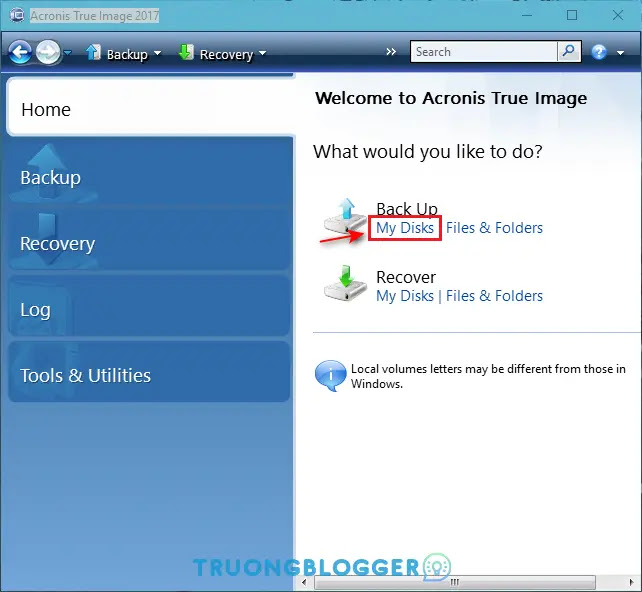Screen dimensions: 642x592
Task: Click the Backup toolbar icon
Action: (93, 52)
